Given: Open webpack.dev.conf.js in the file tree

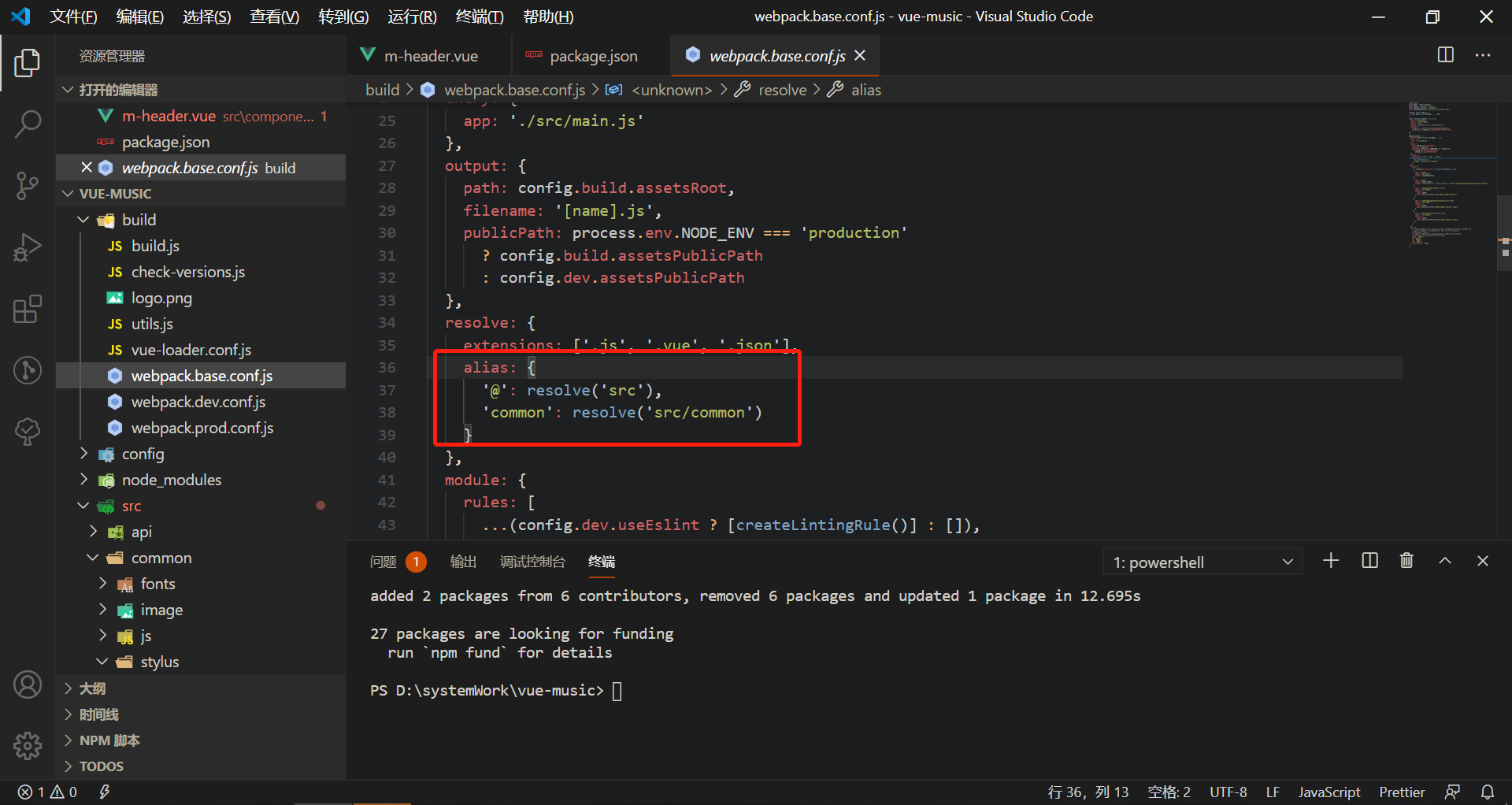Looking at the screenshot, I should coord(198,402).
